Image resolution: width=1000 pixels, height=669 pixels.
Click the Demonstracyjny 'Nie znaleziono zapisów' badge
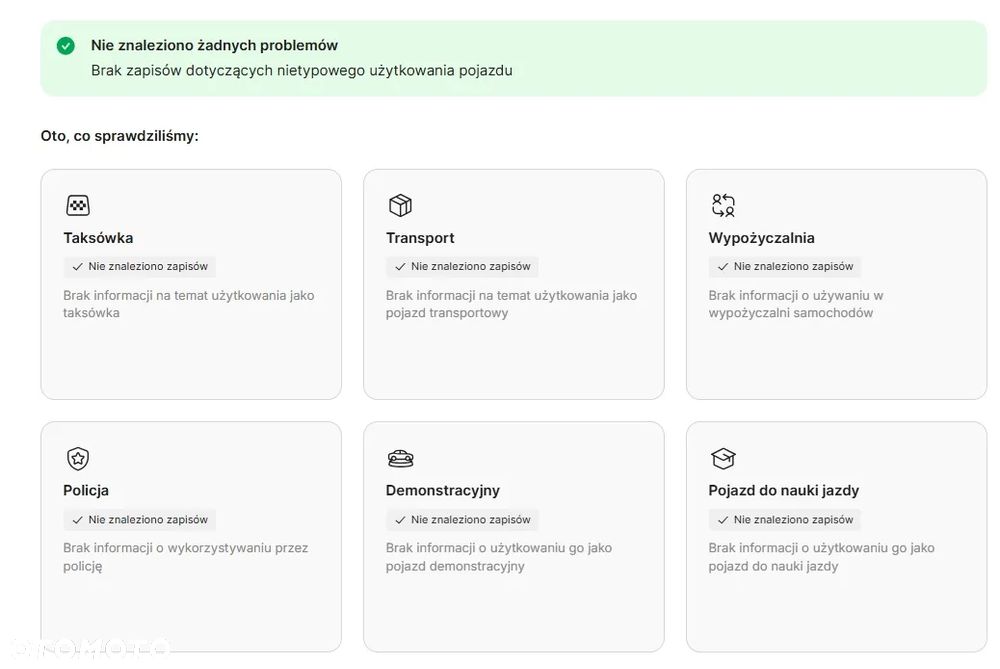(462, 520)
